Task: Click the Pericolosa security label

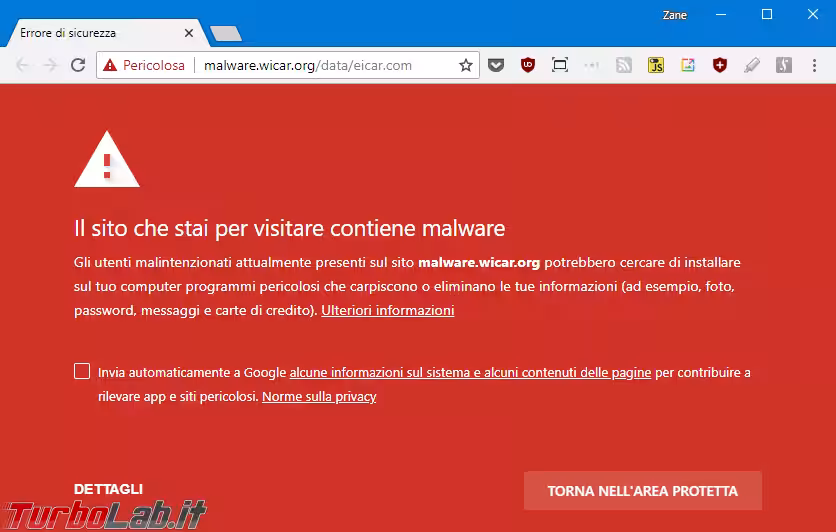Action: (154, 65)
